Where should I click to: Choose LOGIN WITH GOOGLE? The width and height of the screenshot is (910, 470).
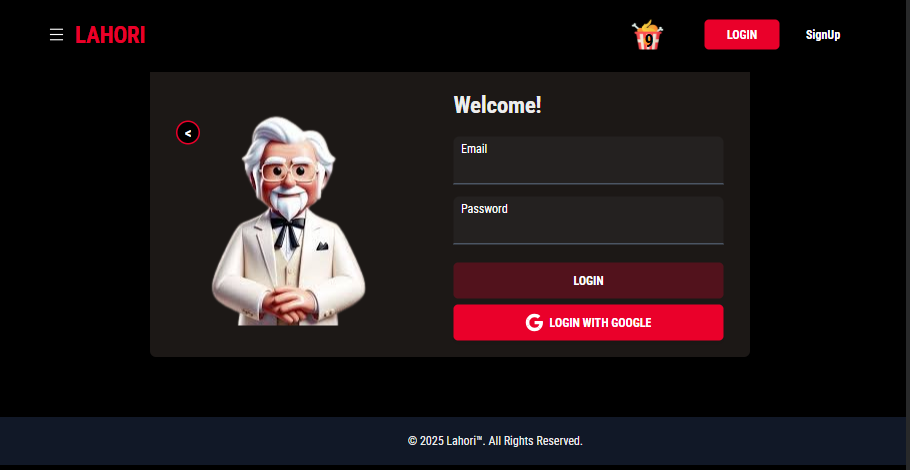pos(588,323)
